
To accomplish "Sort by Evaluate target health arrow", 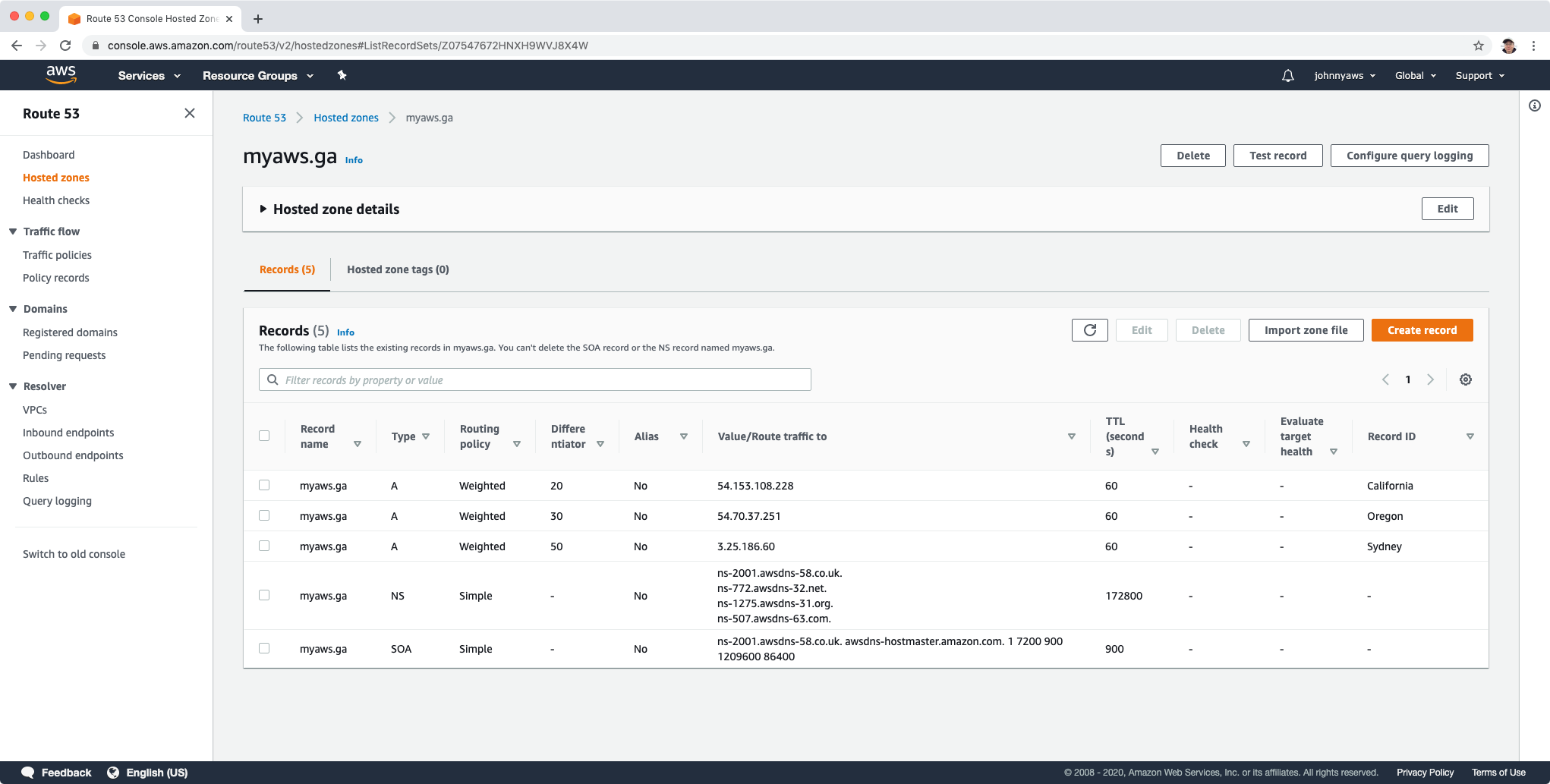I will (1334, 452).
